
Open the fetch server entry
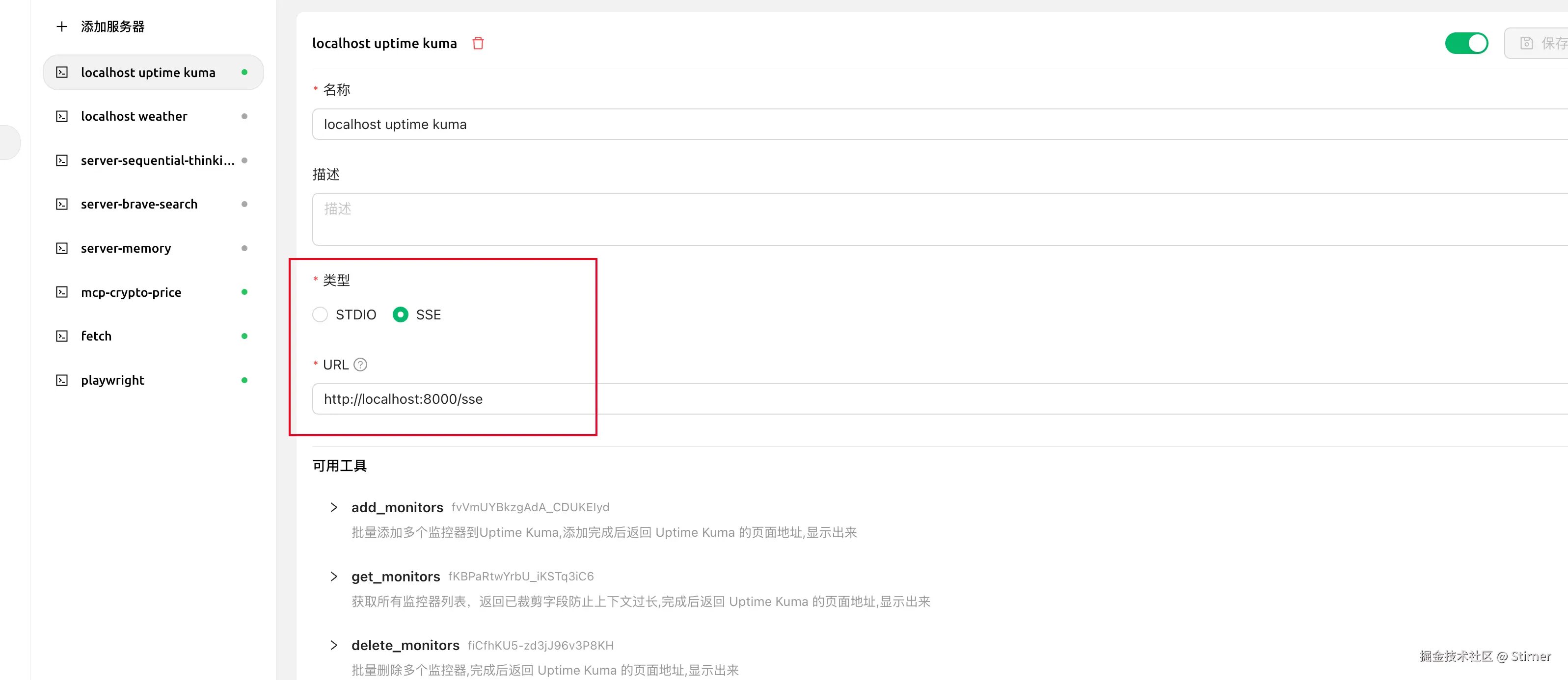coord(96,336)
